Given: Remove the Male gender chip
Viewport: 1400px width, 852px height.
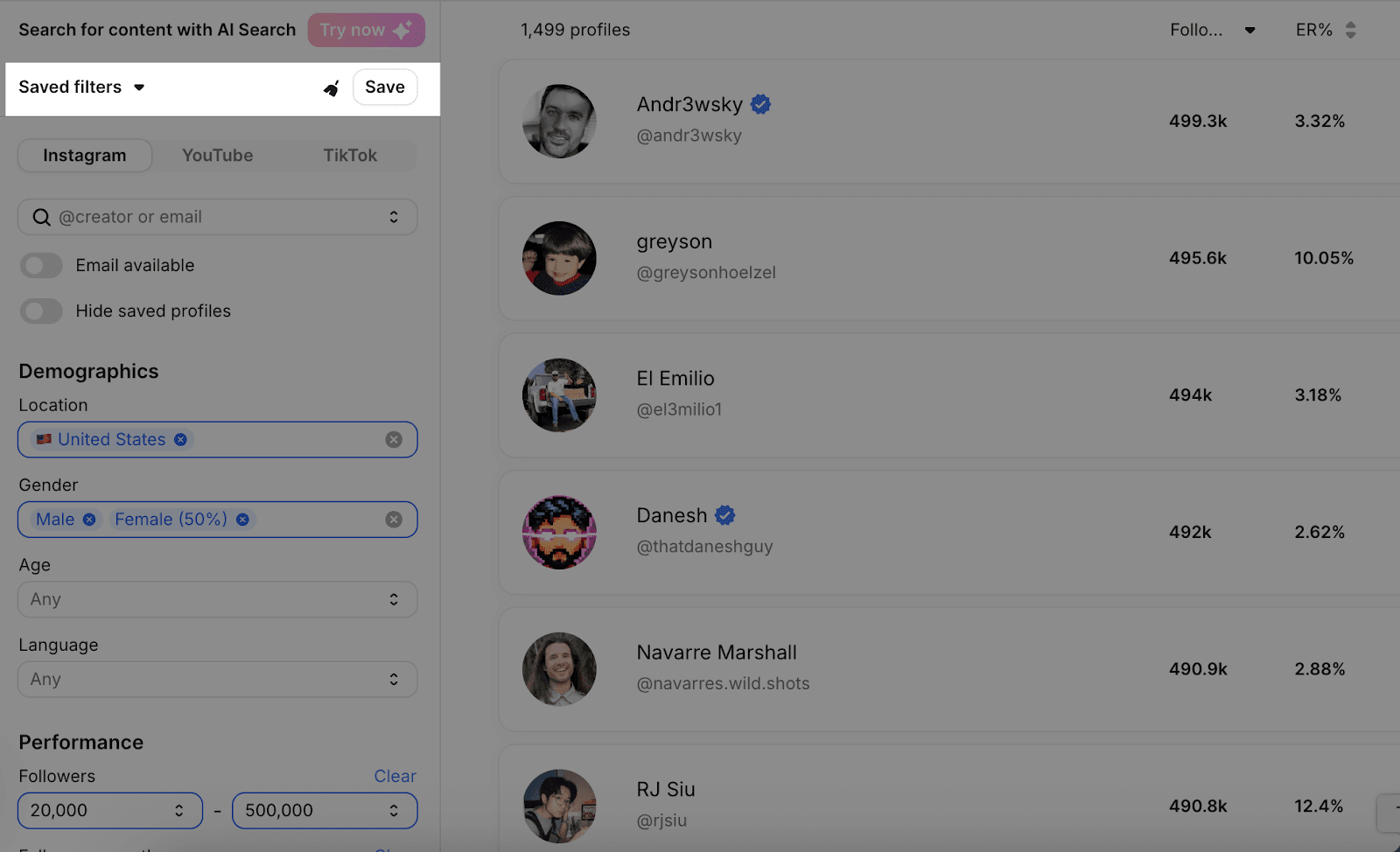Looking at the screenshot, I should (89, 520).
